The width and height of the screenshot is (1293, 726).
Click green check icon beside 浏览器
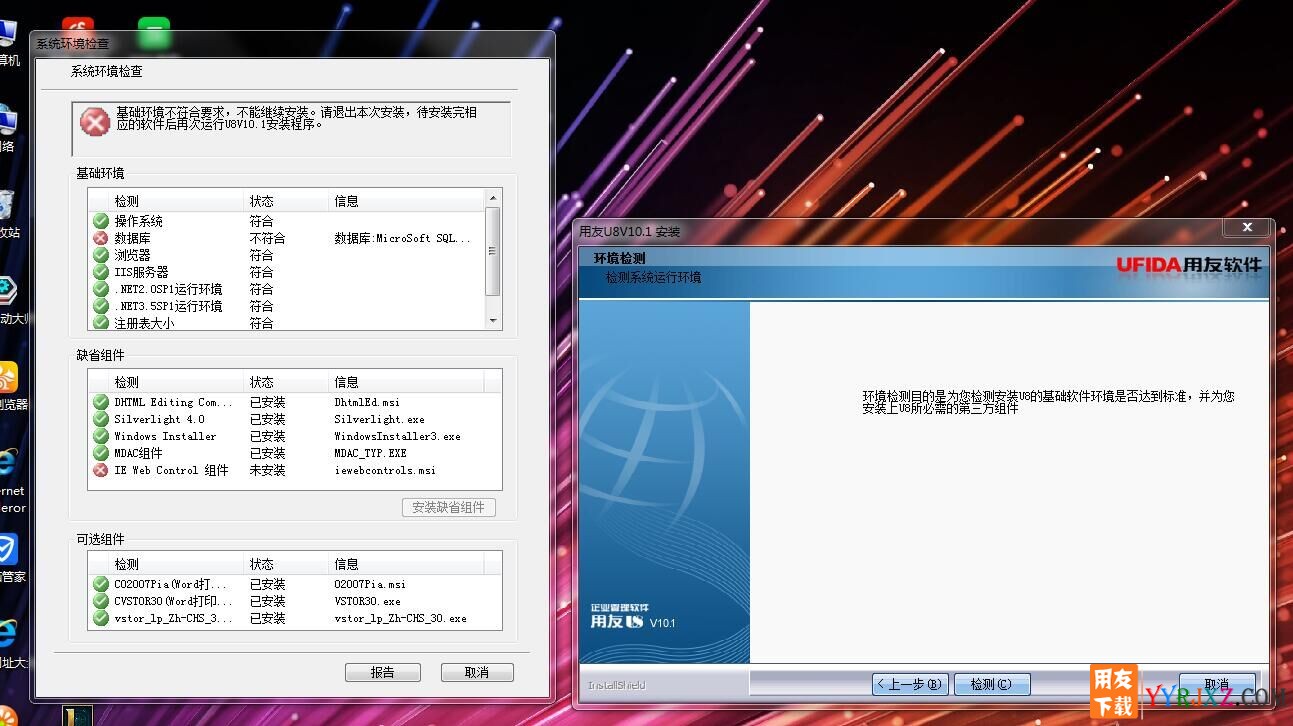(x=101, y=255)
